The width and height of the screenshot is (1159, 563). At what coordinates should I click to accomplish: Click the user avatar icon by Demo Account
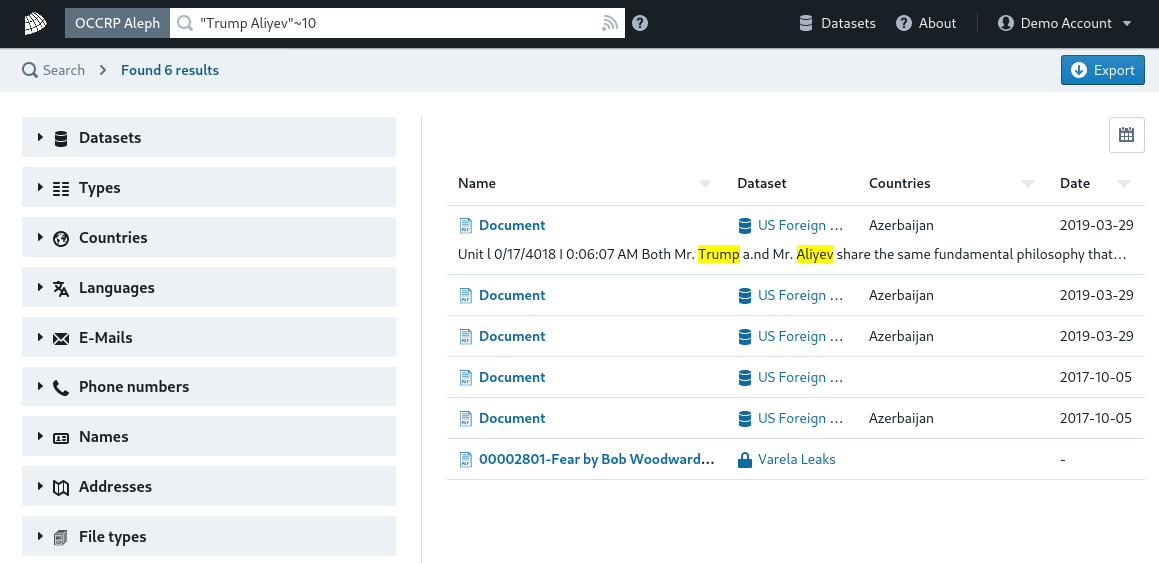click(x=1005, y=24)
